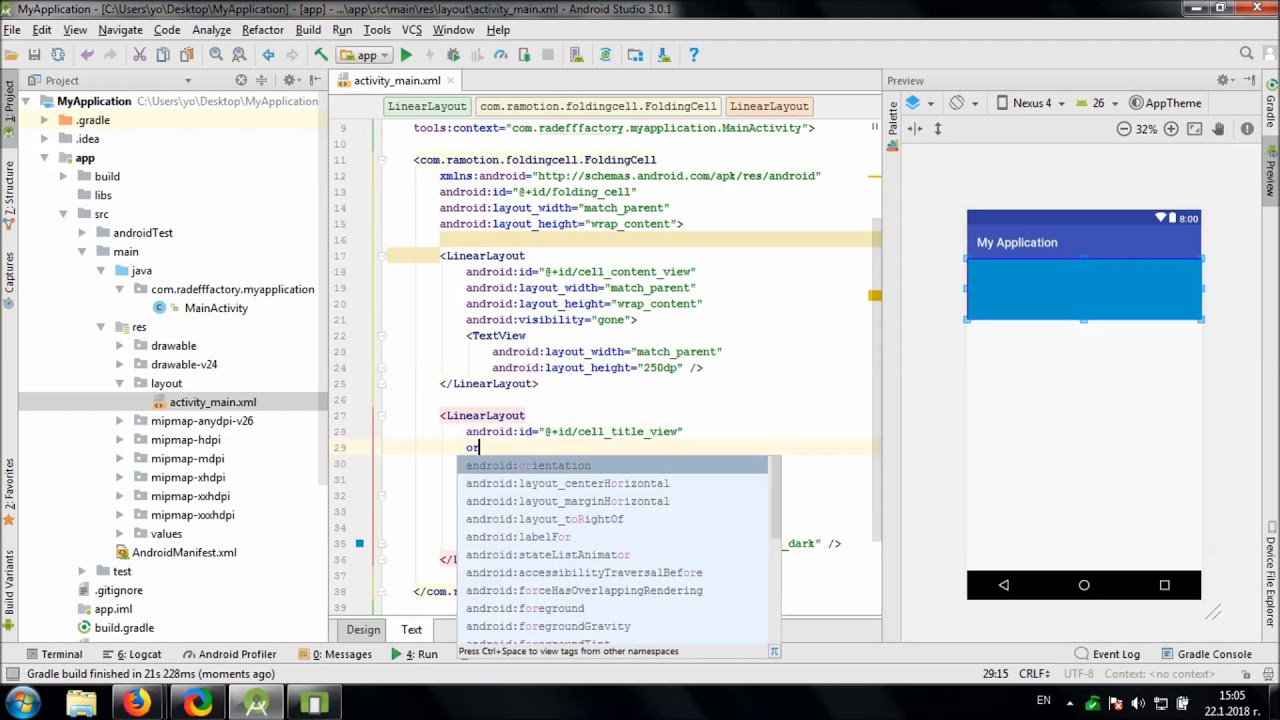Switch to the Design tab

pyautogui.click(x=363, y=629)
